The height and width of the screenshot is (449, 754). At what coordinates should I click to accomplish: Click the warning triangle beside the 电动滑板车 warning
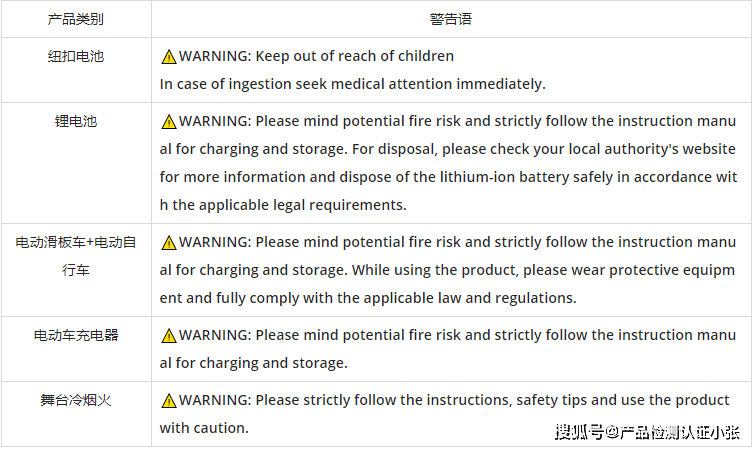click(x=169, y=243)
